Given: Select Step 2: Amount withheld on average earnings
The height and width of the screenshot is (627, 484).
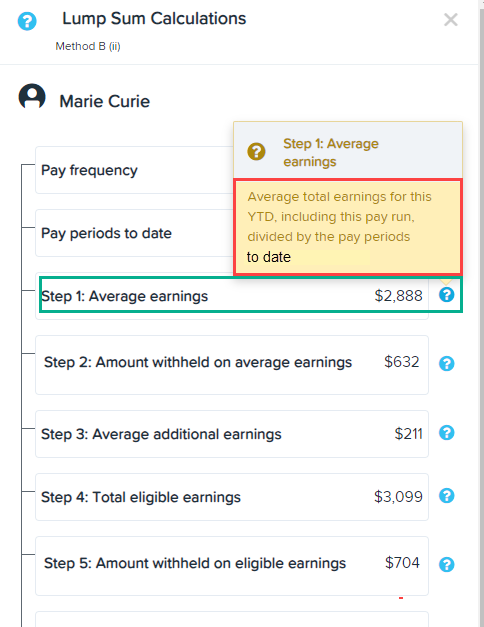Looking at the screenshot, I should pos(232,365).
